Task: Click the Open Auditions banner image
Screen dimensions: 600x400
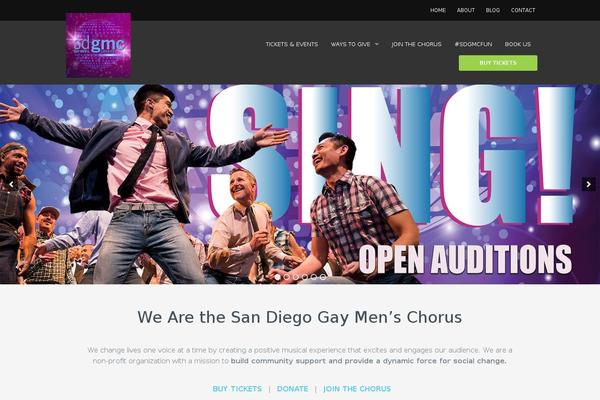Action: click(300, 184)
